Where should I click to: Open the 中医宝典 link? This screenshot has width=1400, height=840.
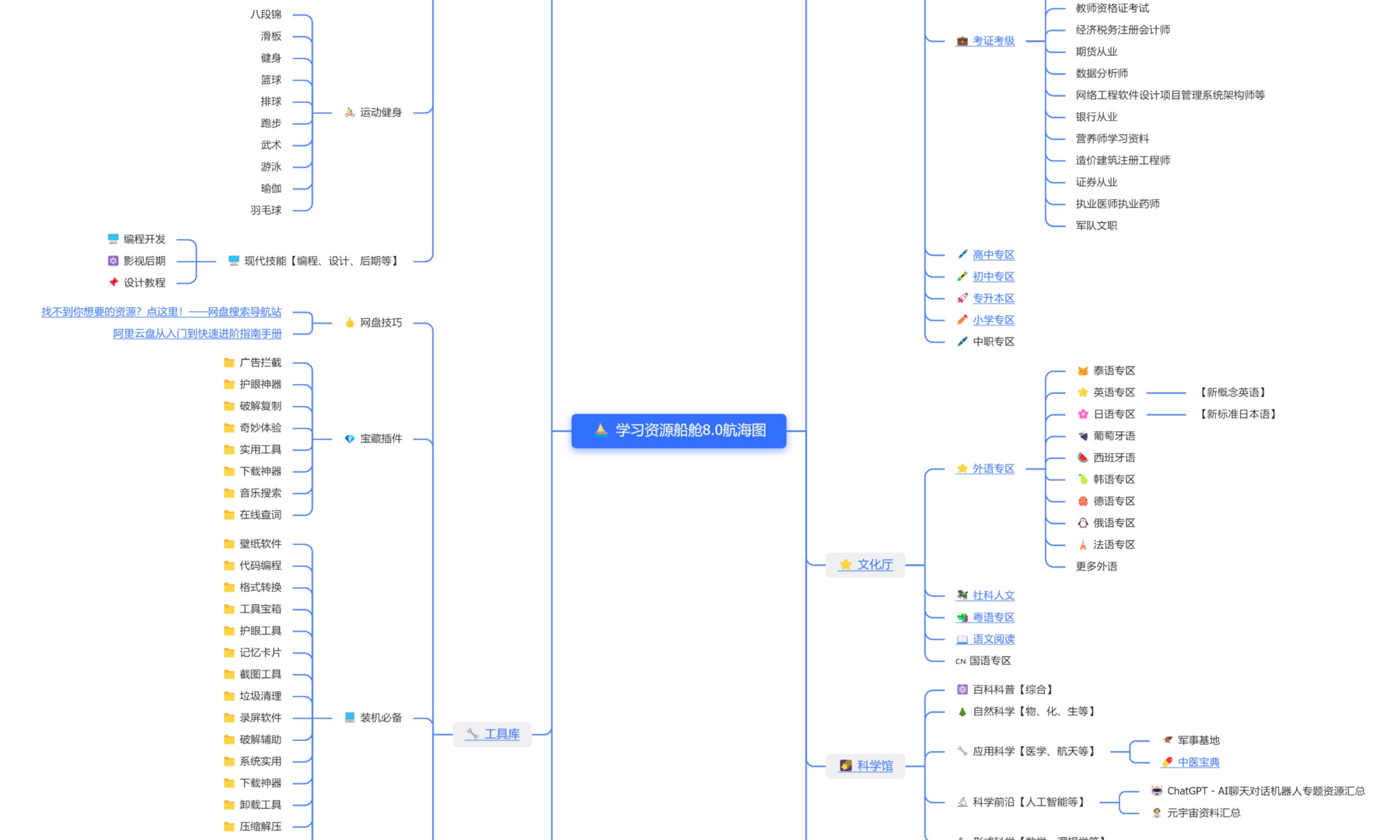[x=1198, y=762]
